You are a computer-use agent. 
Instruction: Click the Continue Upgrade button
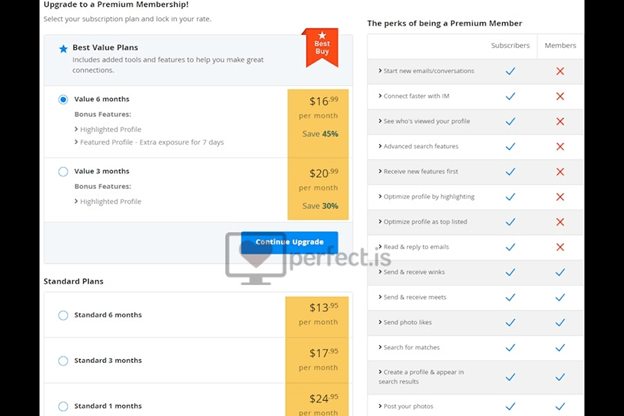pyautogui.click(x=289, y=242)
